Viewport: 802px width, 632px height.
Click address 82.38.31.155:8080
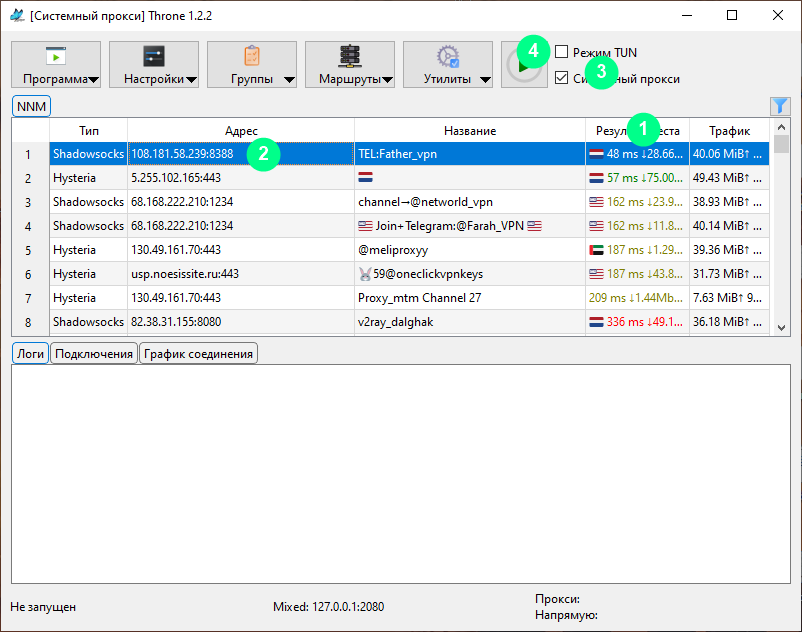176,322
